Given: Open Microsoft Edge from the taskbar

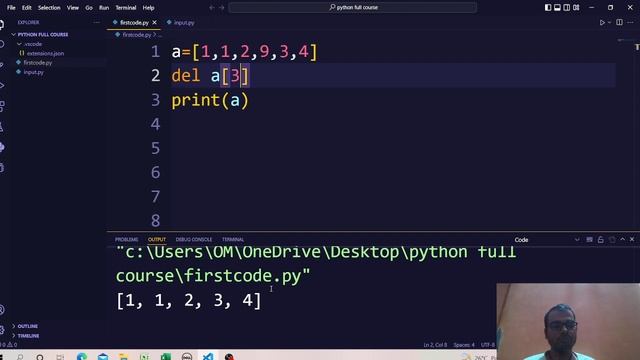Looking at the screenshot, I should pyautogui.click(x=82, y=357).
